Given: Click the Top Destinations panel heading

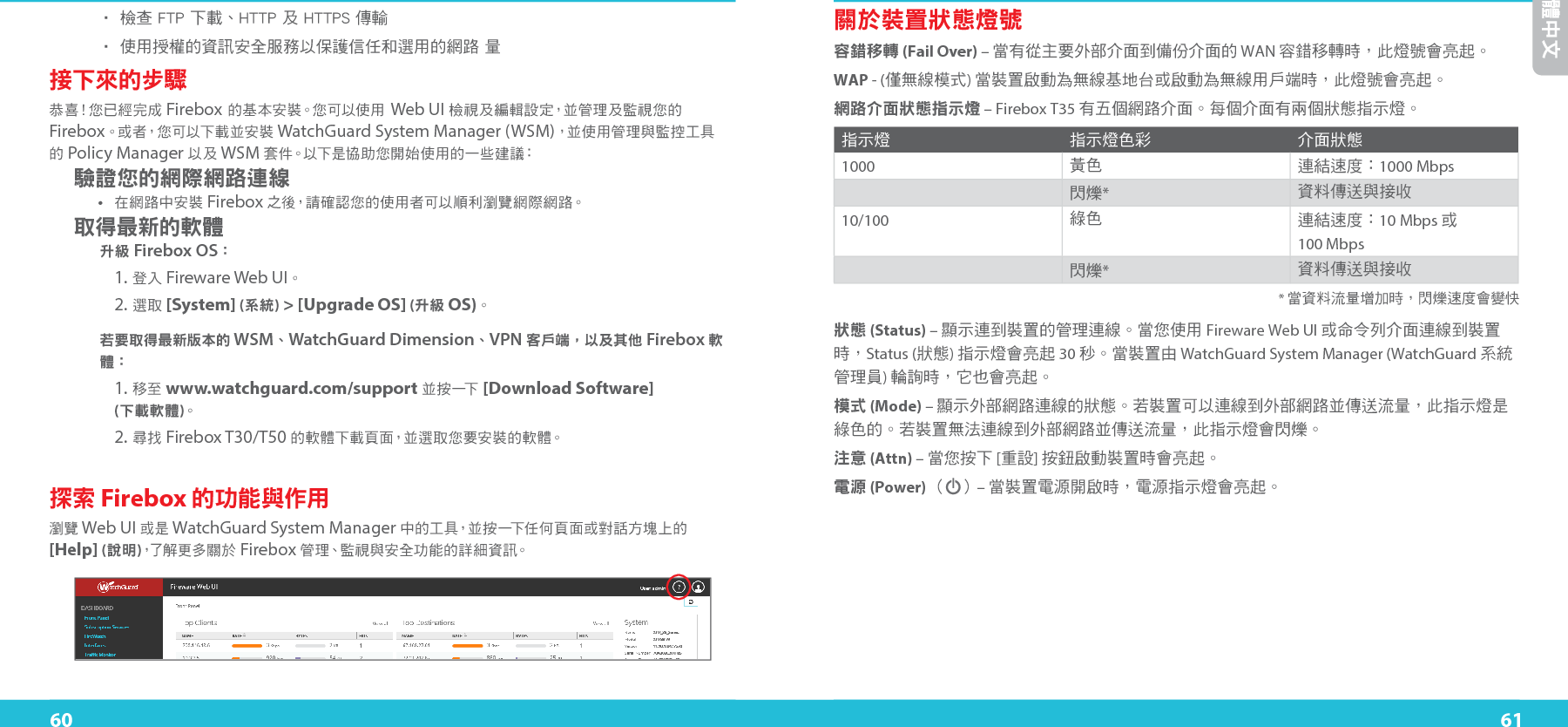Looking at the screenshot, I should [x=429, y=622].
